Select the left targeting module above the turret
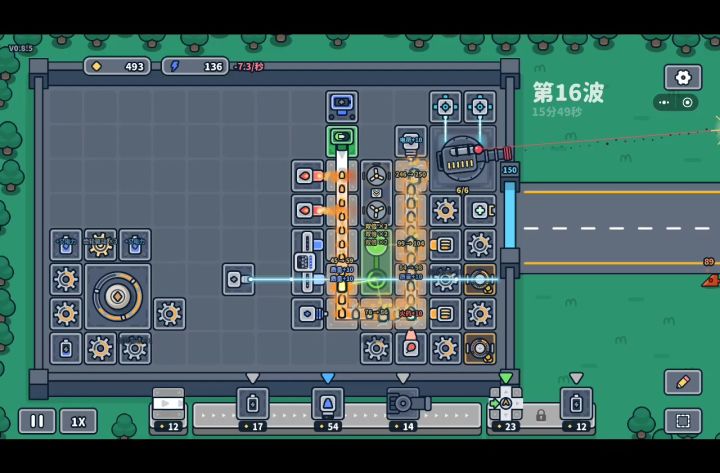Image resolution: width=720 pixels, height=473 pixels. point(445,107)
